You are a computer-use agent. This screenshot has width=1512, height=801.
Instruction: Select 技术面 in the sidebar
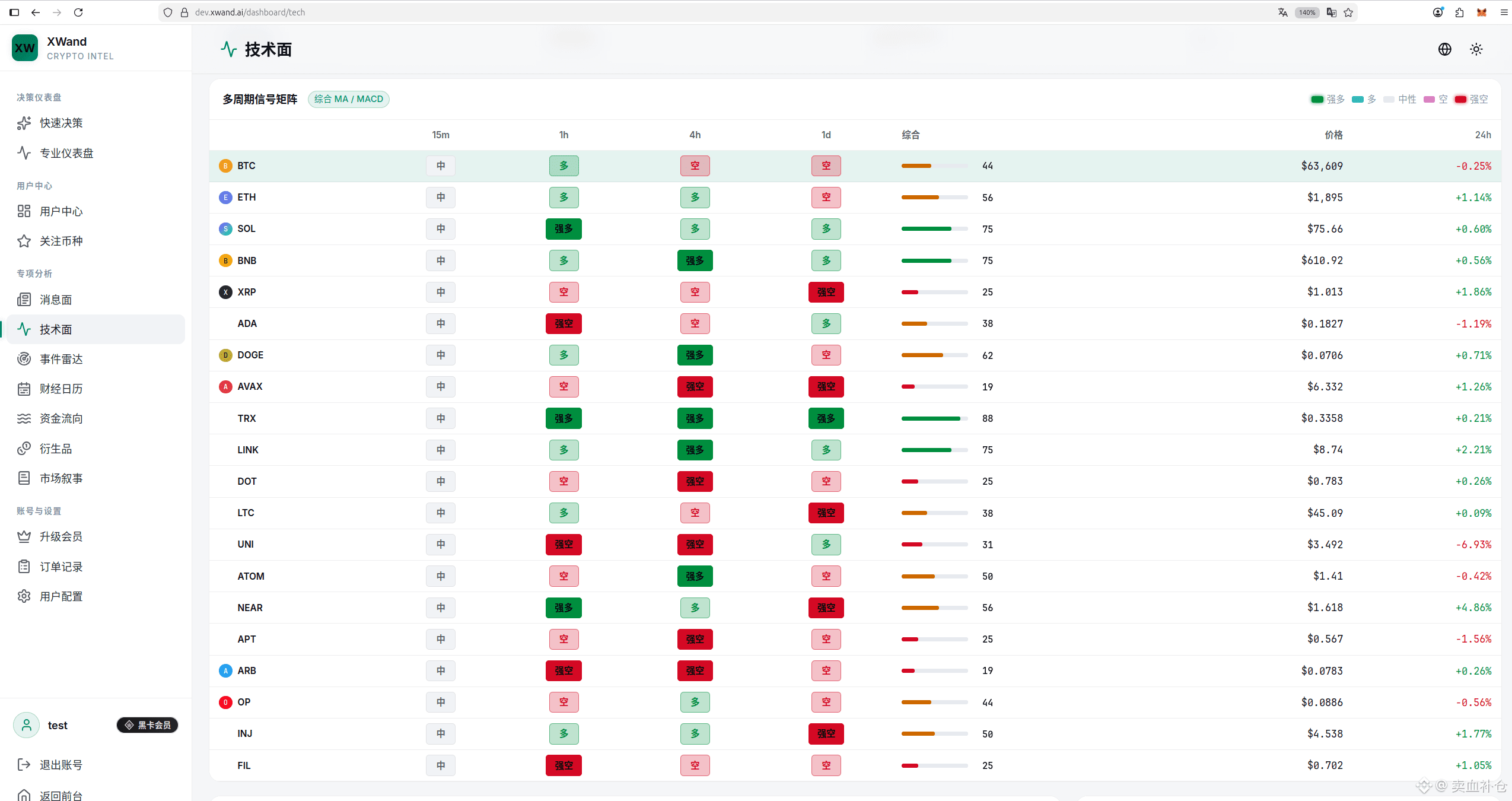pyautogui.click(x=96, y=329)
